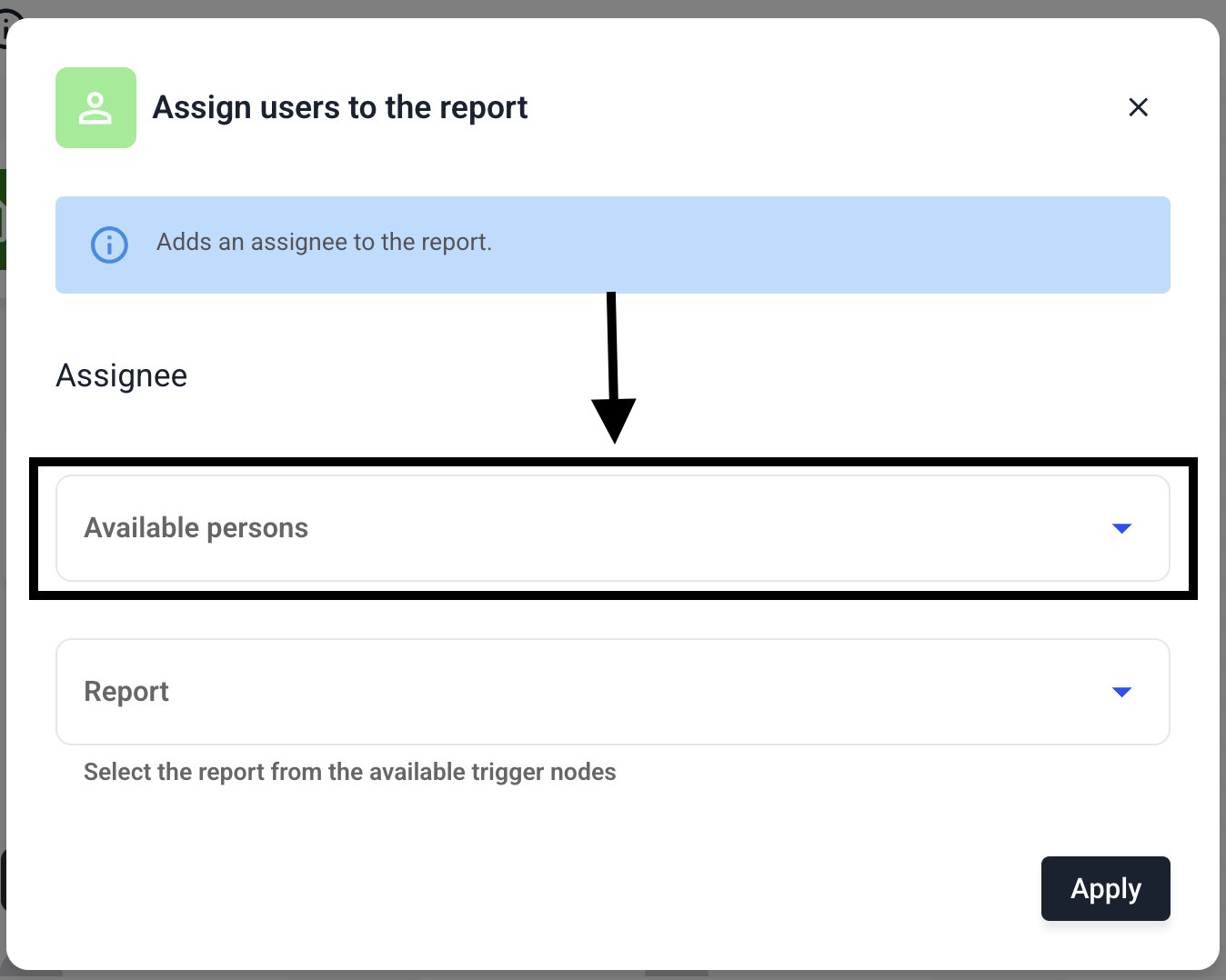1226x980 pixels.
Task: Click the dimmed backdrop below the dialog
Action: point(613,975)
